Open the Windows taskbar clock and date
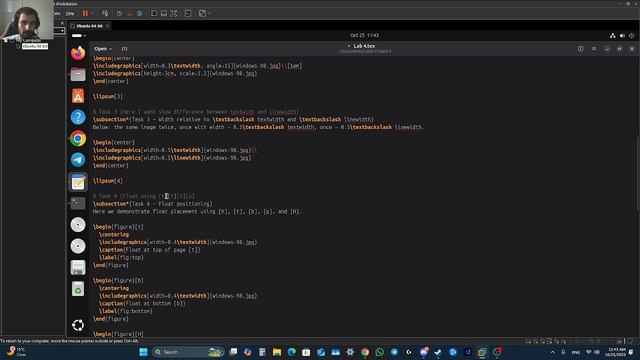 pos(616,352)
